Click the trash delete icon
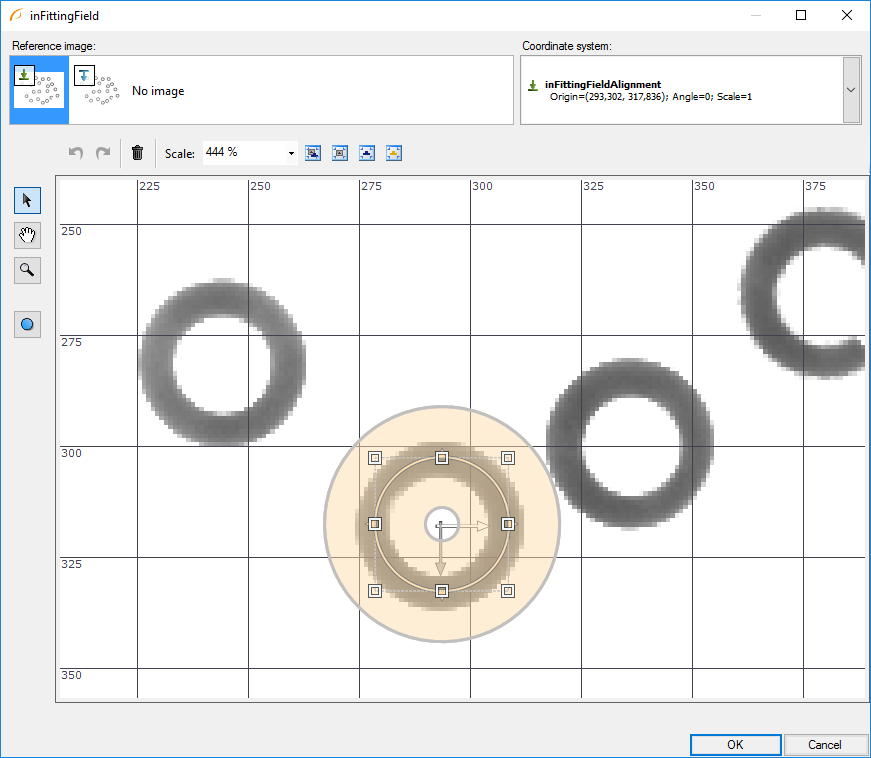871x758 pixels. click(x=138, y=153)
